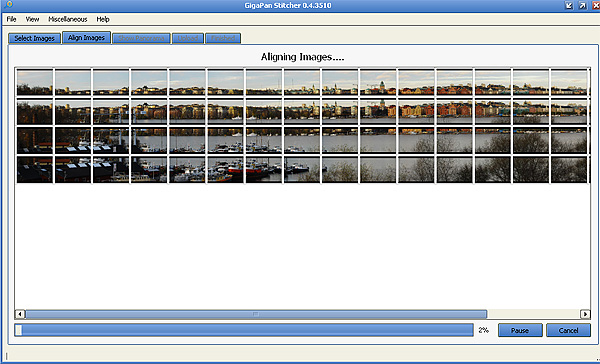Viewport: 600px width, 364px height.
Task: Click the GigaPan app icon in title bar
Action: [8, 5]
